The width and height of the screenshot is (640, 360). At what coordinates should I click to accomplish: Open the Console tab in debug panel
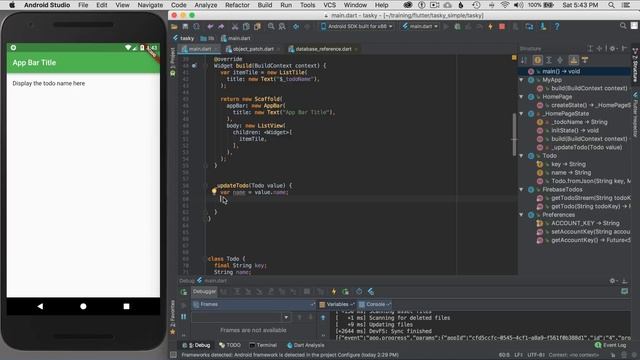(x=375, y=304)
